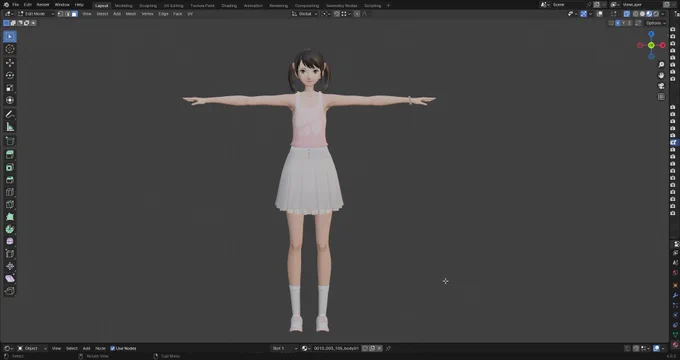The image size is (680, 360).
Task: Click the Scene name field
Action: pyautogui.click(x=569, y=5)
